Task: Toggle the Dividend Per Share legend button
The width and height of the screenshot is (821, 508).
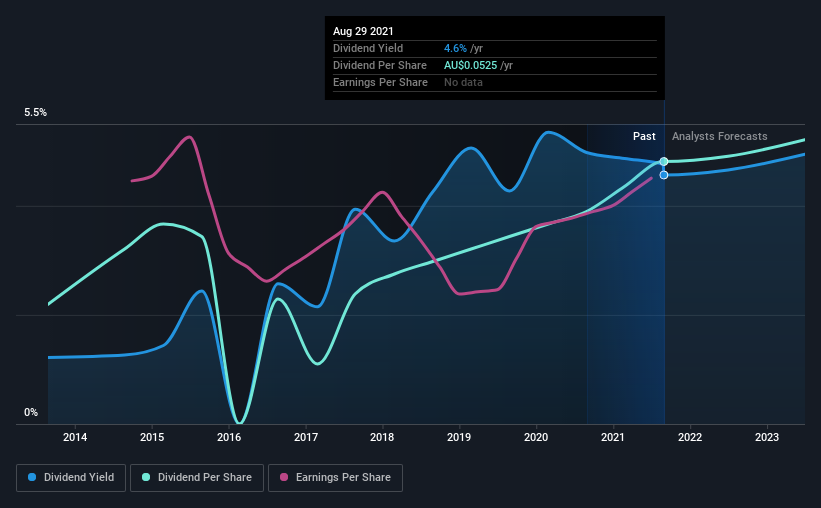Action: [197, 478]
